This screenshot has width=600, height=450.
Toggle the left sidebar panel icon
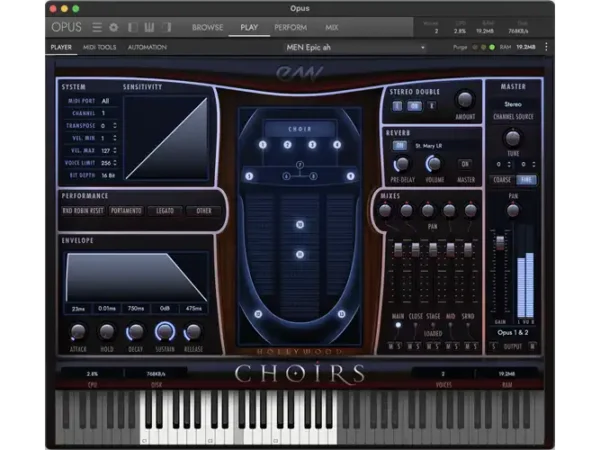pos(133,27)
